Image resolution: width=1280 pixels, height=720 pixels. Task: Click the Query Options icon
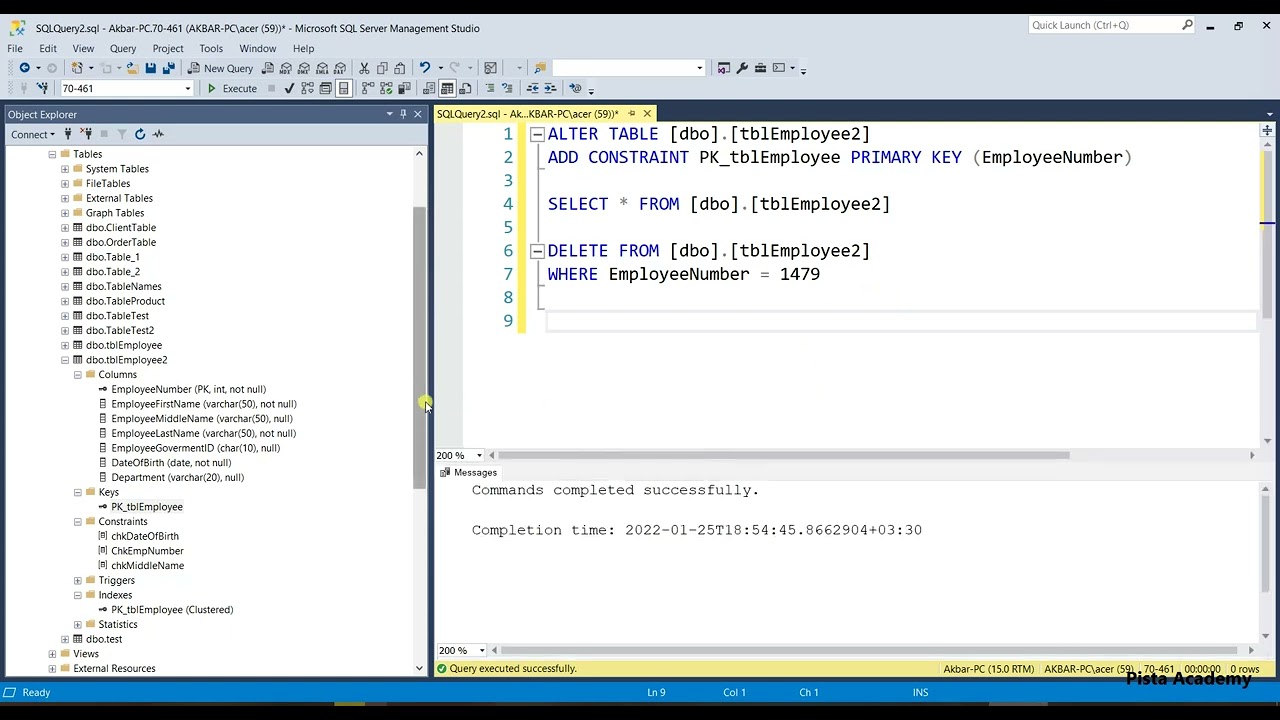325,88
